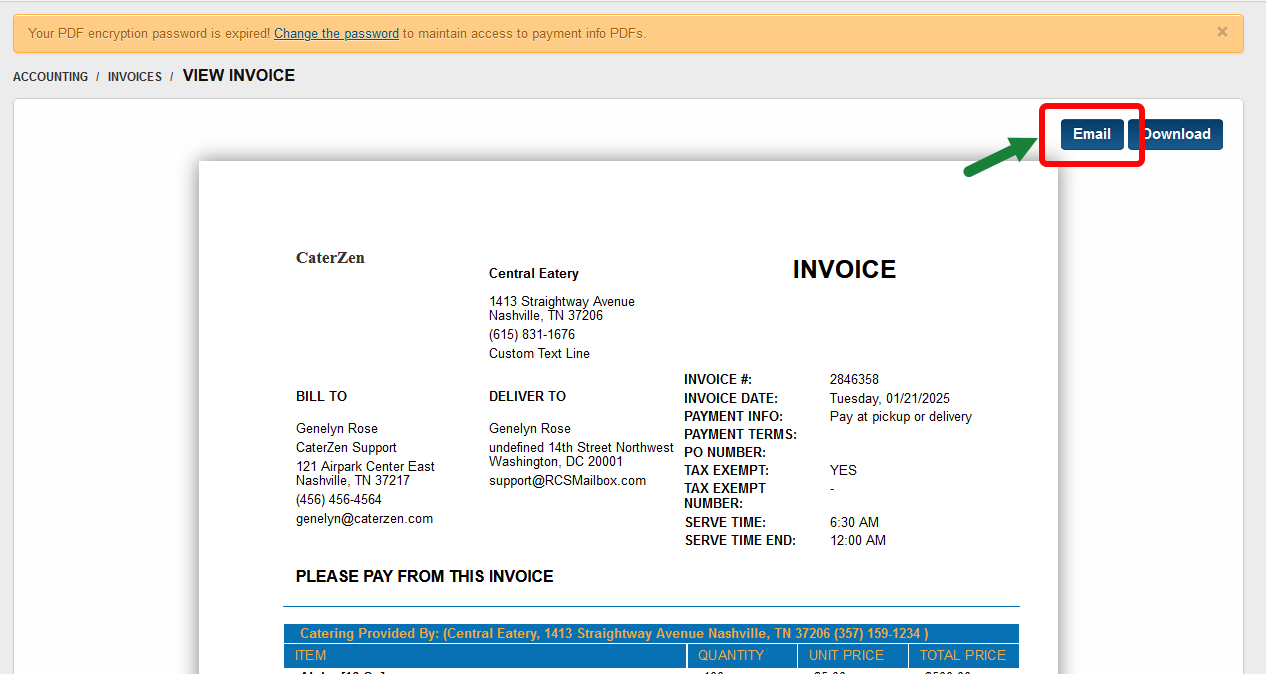
Task: Click the support@RCSMailbox.com email address
Action: [567, 481]
